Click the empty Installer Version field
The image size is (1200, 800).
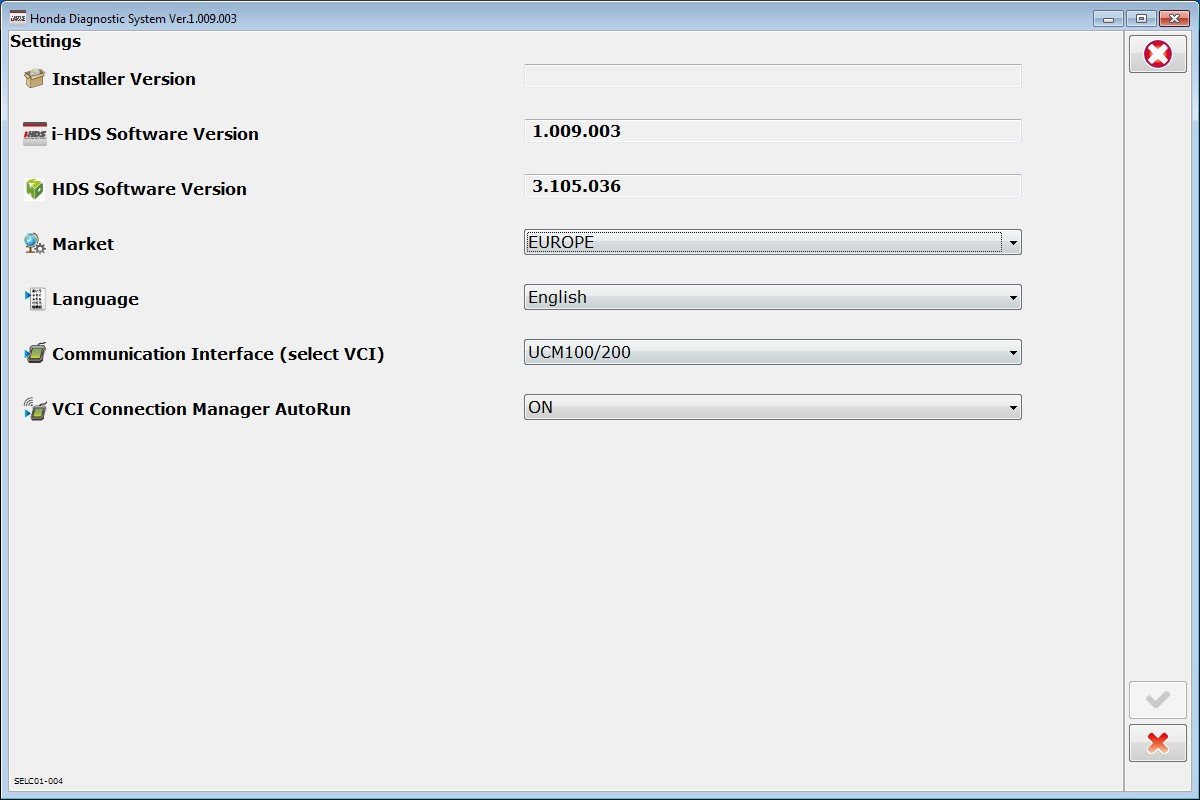773,76
